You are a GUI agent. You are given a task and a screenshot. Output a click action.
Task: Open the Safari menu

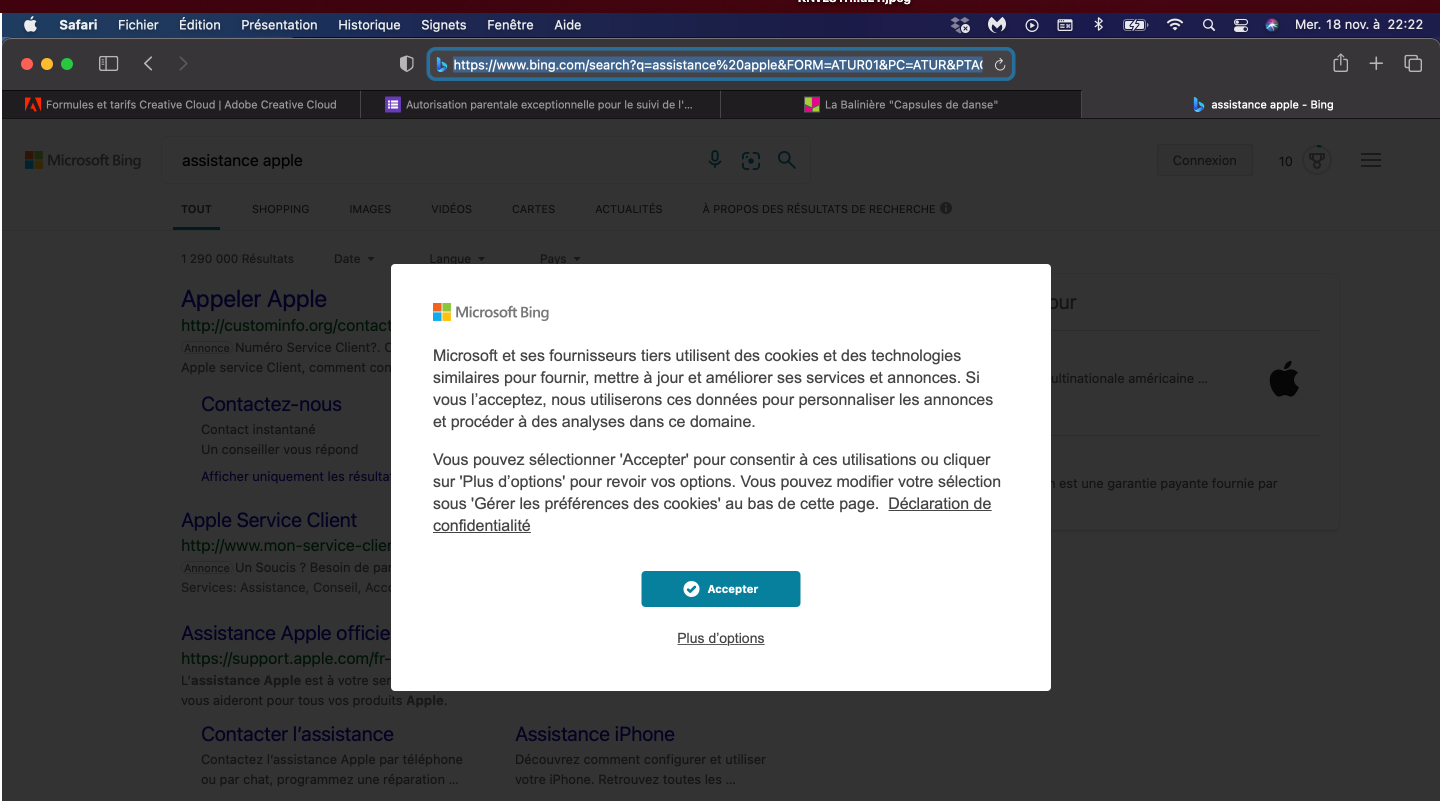point(78,25)
